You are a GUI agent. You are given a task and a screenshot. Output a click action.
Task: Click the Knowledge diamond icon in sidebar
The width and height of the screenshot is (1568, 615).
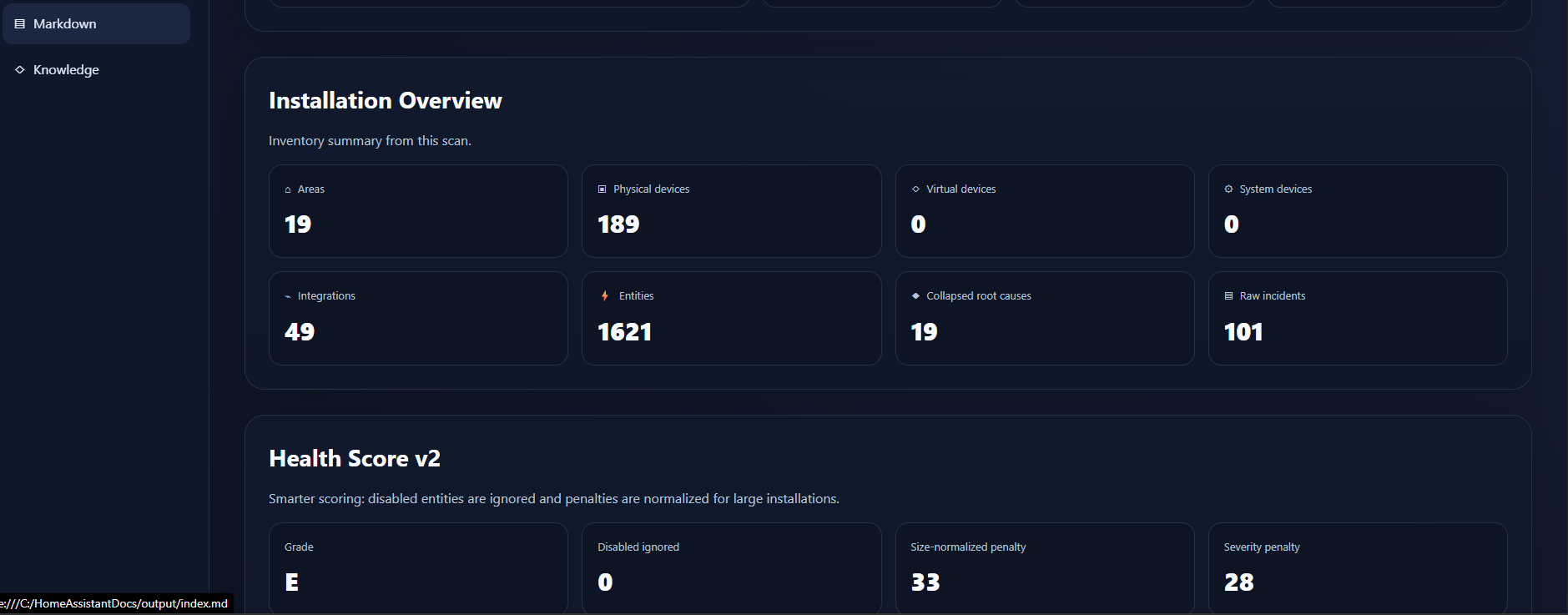coord(20,70)
